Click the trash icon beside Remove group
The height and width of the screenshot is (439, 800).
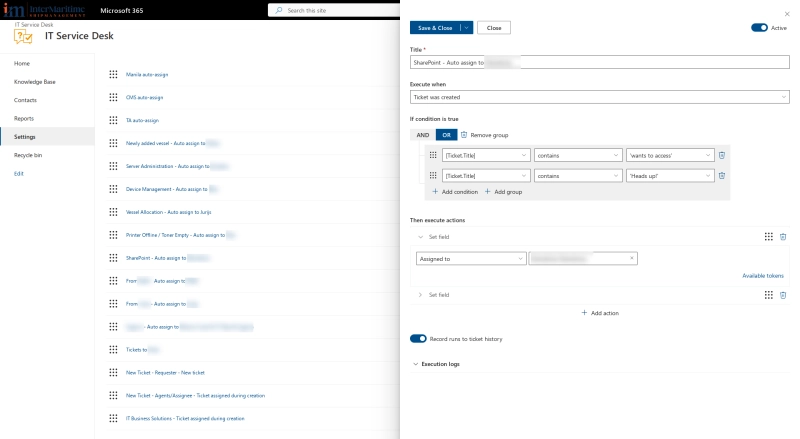click(x=464, y=134)
